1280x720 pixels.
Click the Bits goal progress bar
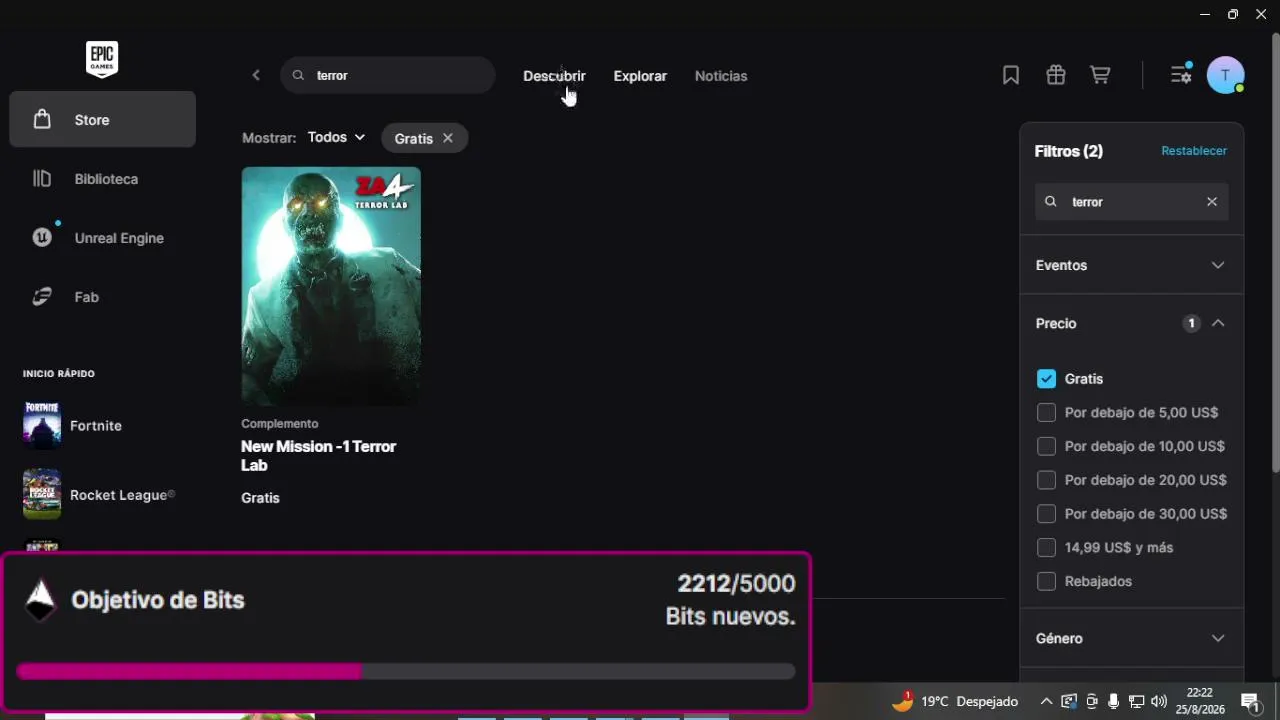(x=406, y=671)
